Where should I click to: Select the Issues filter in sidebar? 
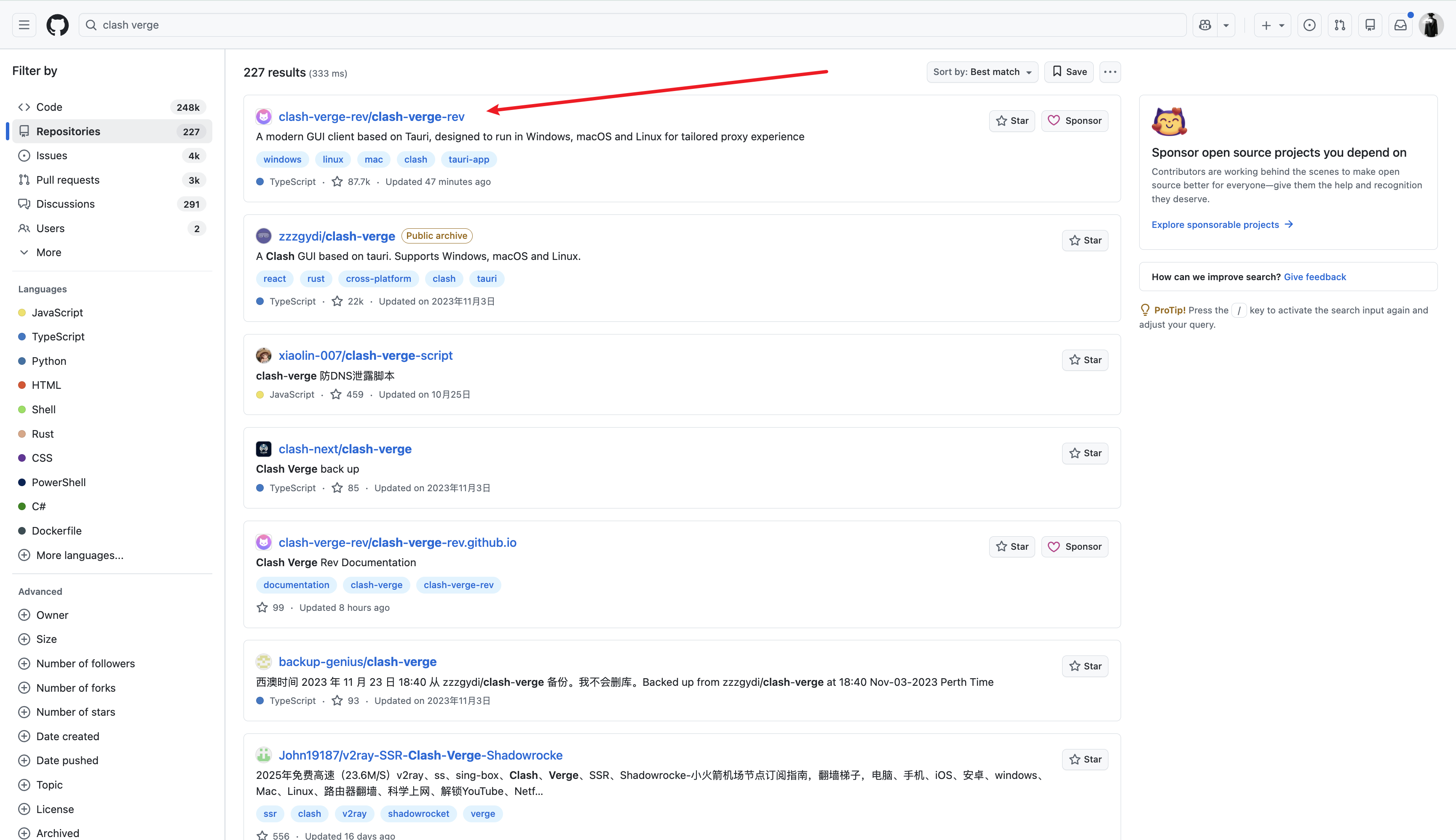pyautogui.click(x=51, y=155)
